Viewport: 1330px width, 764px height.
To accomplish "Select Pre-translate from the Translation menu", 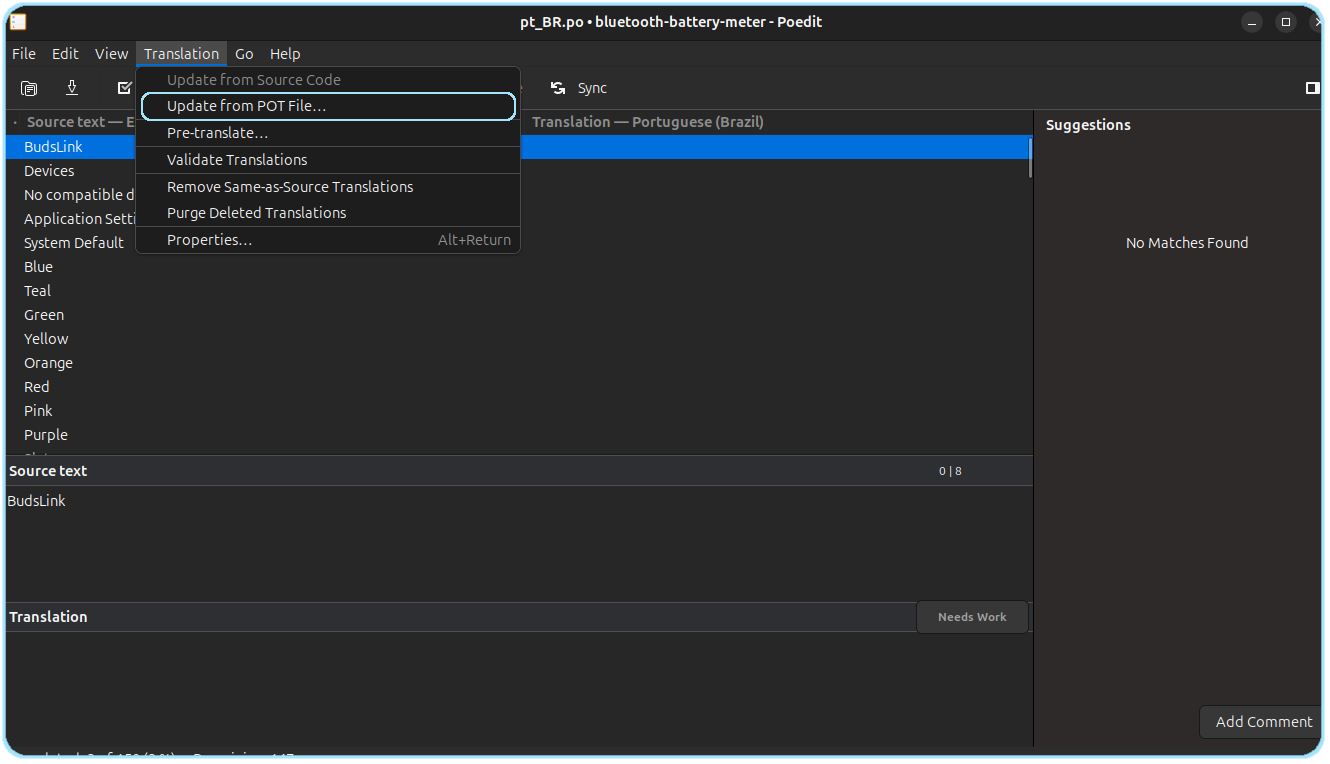I will 217,133.
